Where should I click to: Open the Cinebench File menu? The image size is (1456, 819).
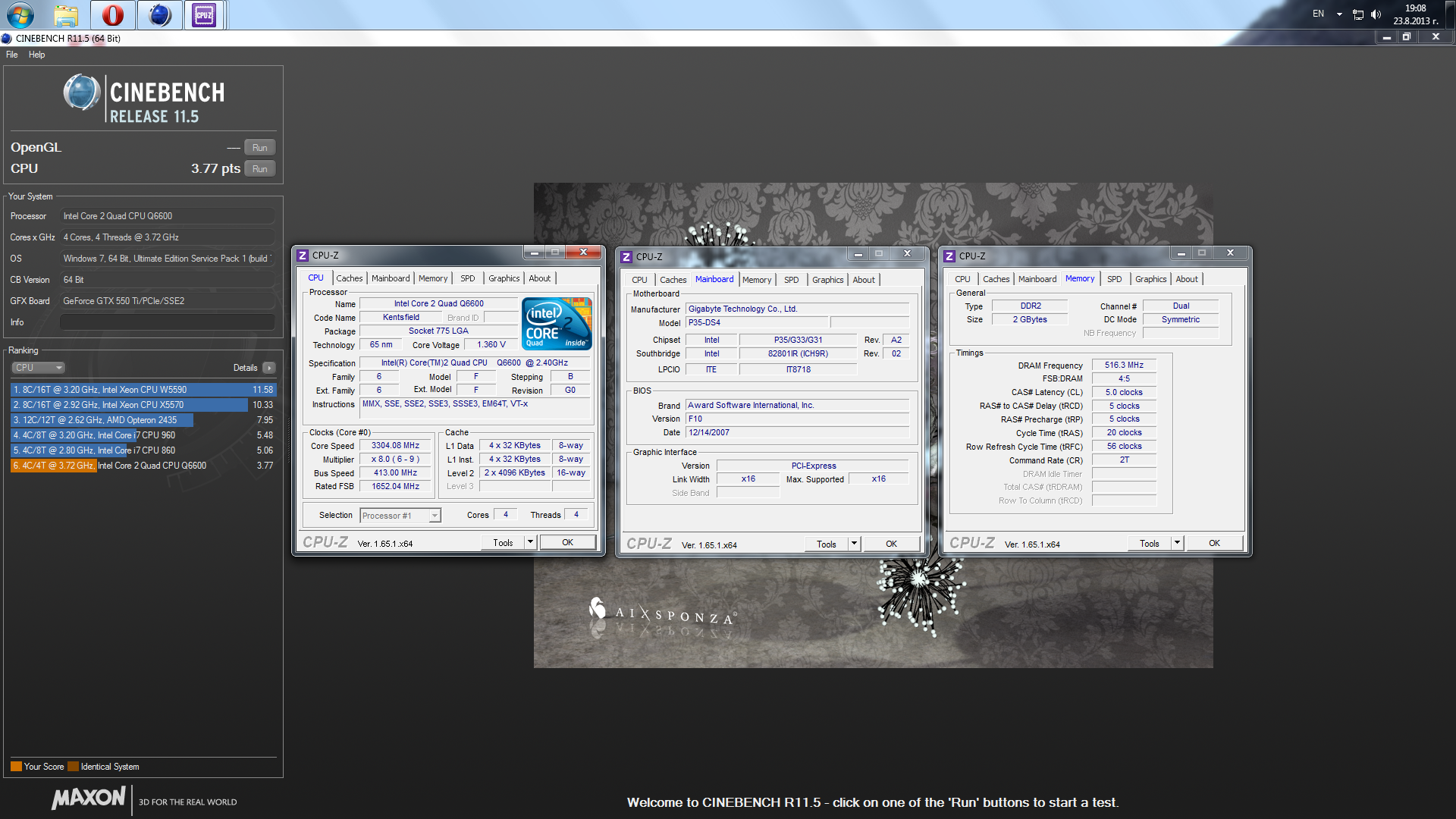pyautogui.click(x=11, y=55)
